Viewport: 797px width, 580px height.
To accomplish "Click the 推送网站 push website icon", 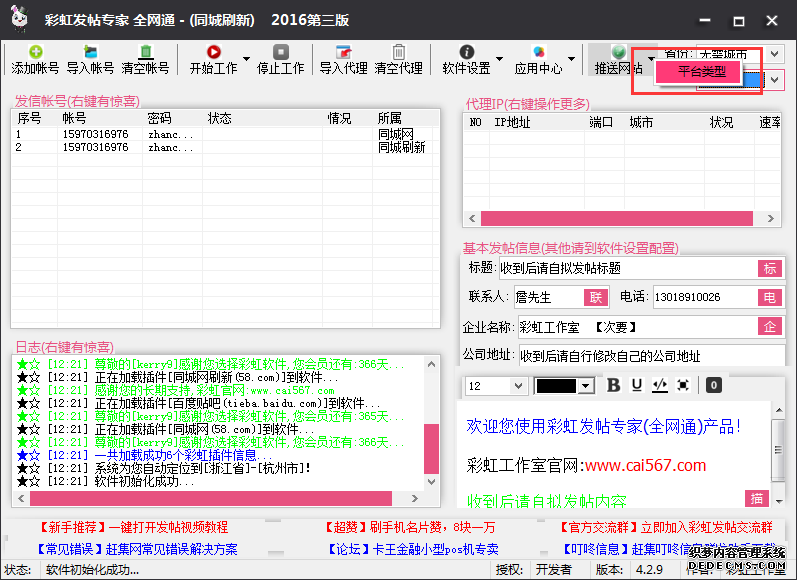I will (x=619, y=52).
